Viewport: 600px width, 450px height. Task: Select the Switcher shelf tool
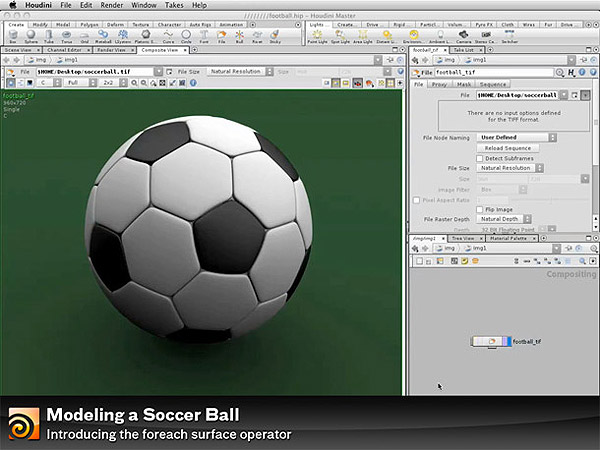coord(509,37)
